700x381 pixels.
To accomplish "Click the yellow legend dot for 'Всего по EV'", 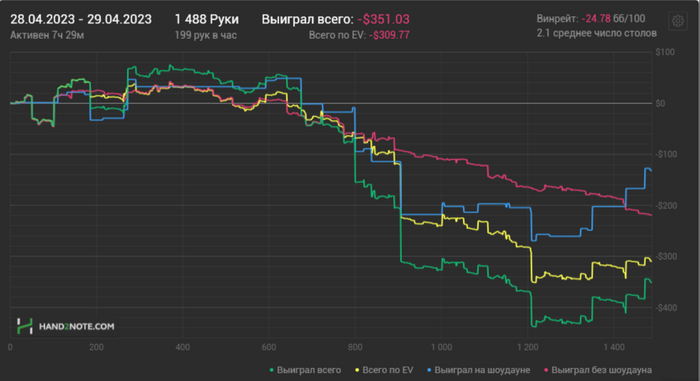I will click(x=357, y=370).
